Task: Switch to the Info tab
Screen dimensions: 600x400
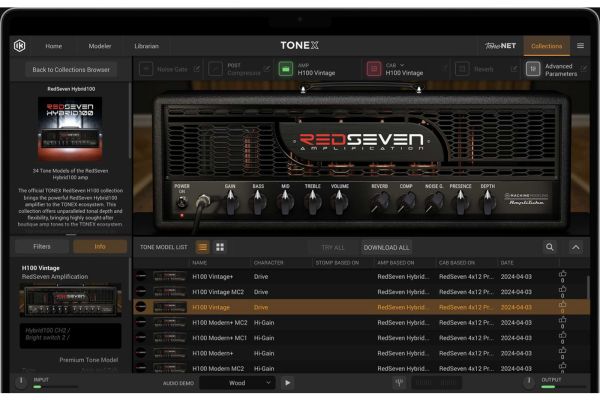Action: (100, 247)
